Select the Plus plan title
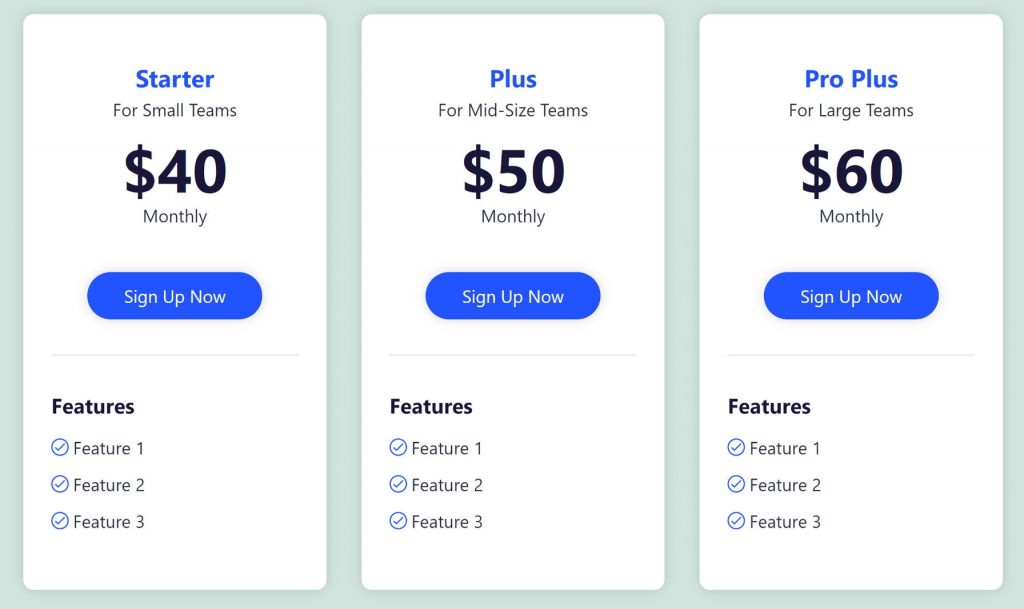 tap(513, 79)
